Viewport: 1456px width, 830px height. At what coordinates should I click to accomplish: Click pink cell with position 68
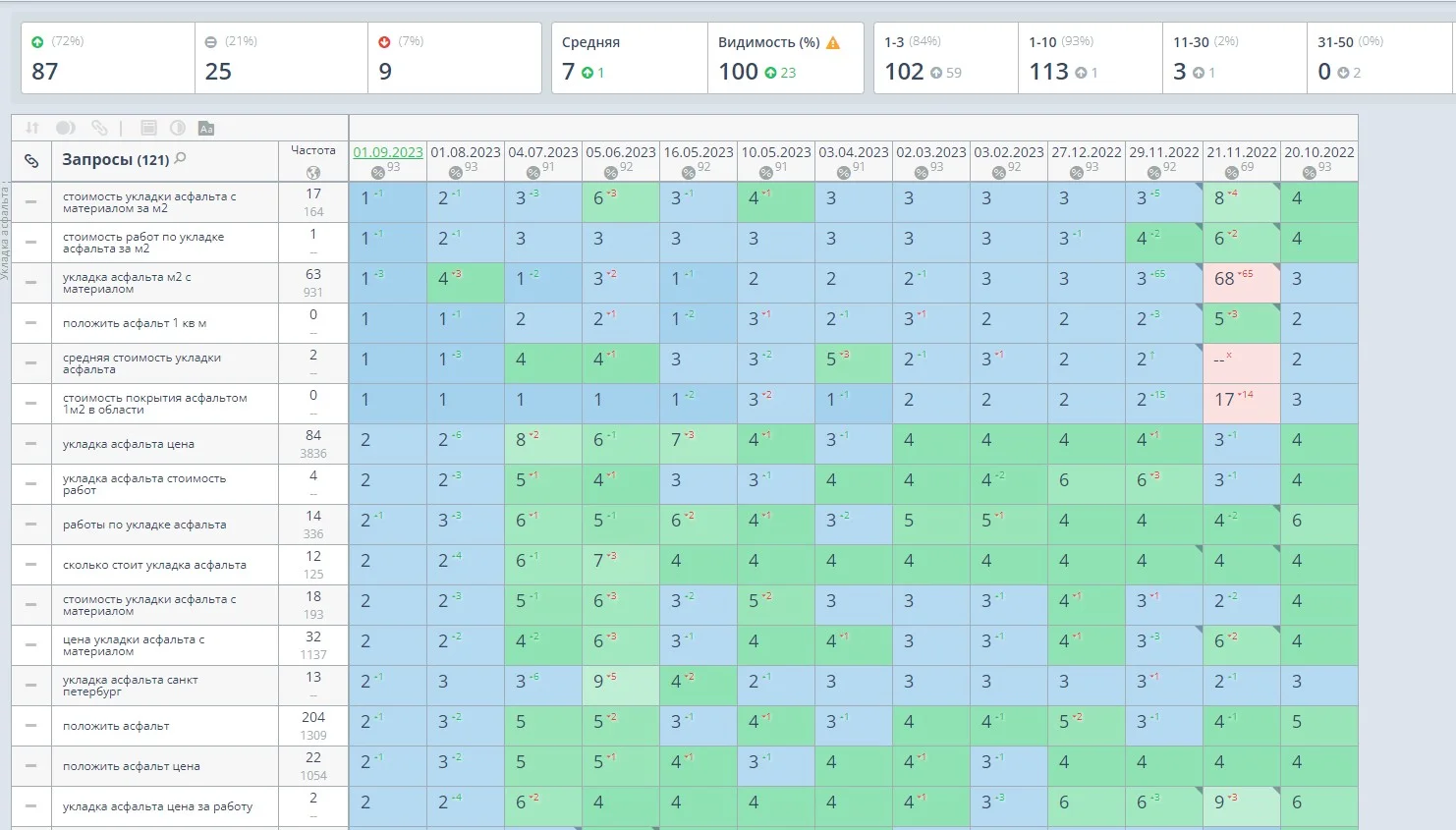pyautogui.click(x=1240, y=279)
